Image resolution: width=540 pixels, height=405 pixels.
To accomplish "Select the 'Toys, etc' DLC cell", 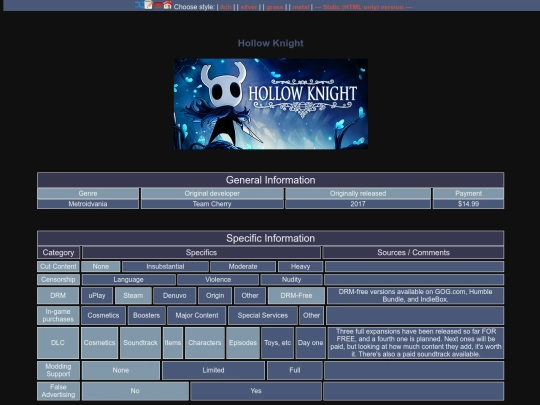I will click(278, 343).
